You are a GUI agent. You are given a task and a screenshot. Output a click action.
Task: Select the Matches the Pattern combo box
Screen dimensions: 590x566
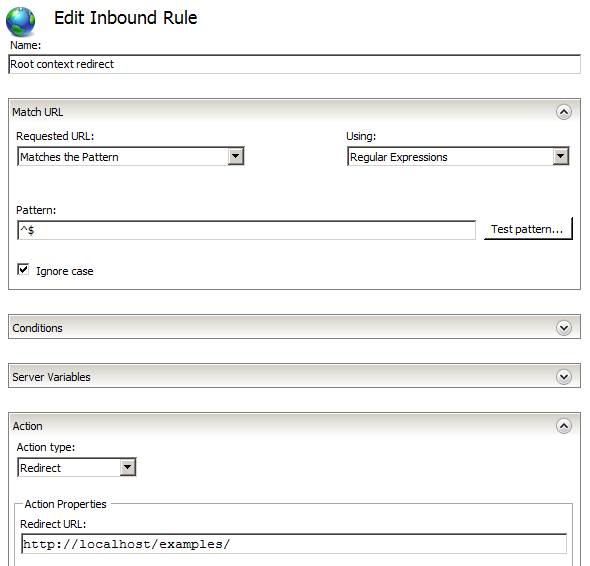tap(131, 156)
